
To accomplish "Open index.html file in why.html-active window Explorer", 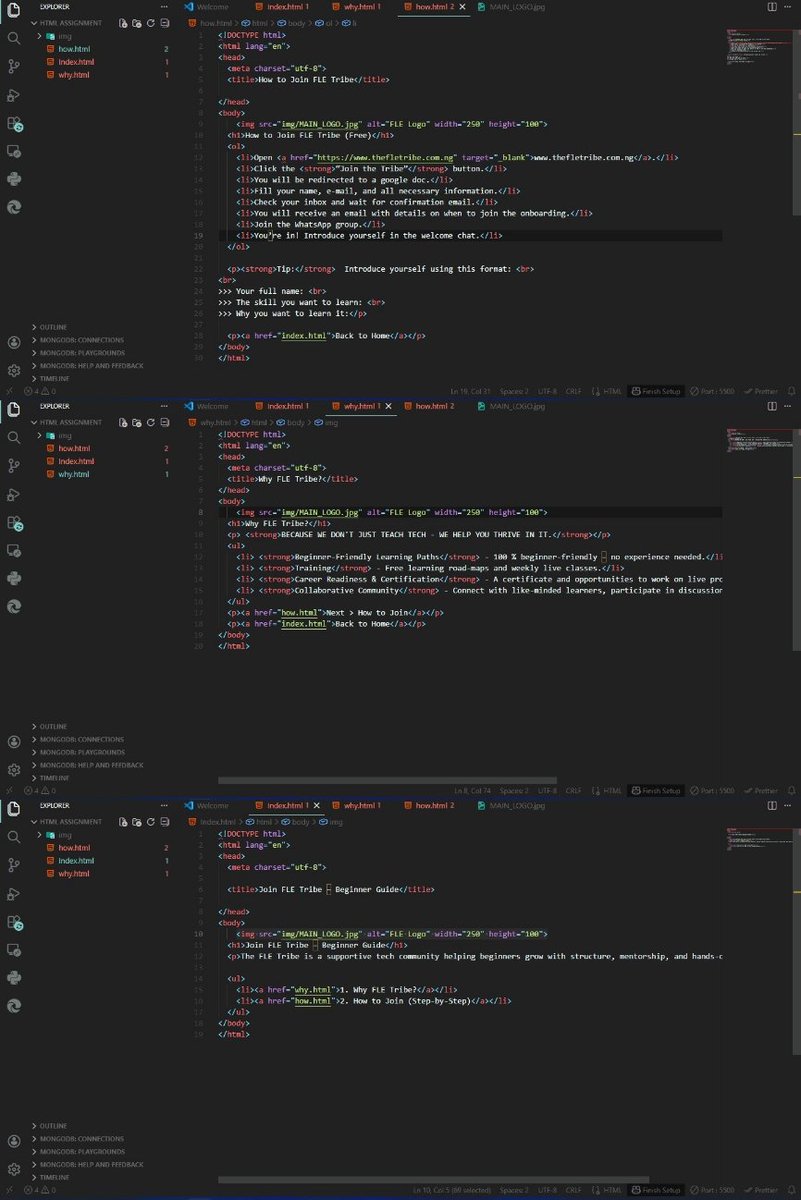I will pos(76,461).
